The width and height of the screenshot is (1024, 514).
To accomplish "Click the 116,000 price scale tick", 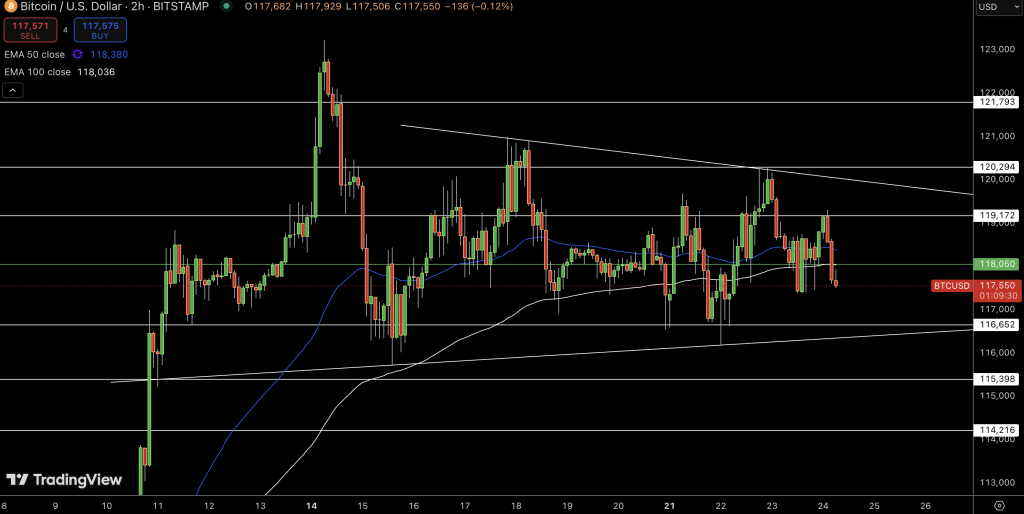I will [997, 353].
